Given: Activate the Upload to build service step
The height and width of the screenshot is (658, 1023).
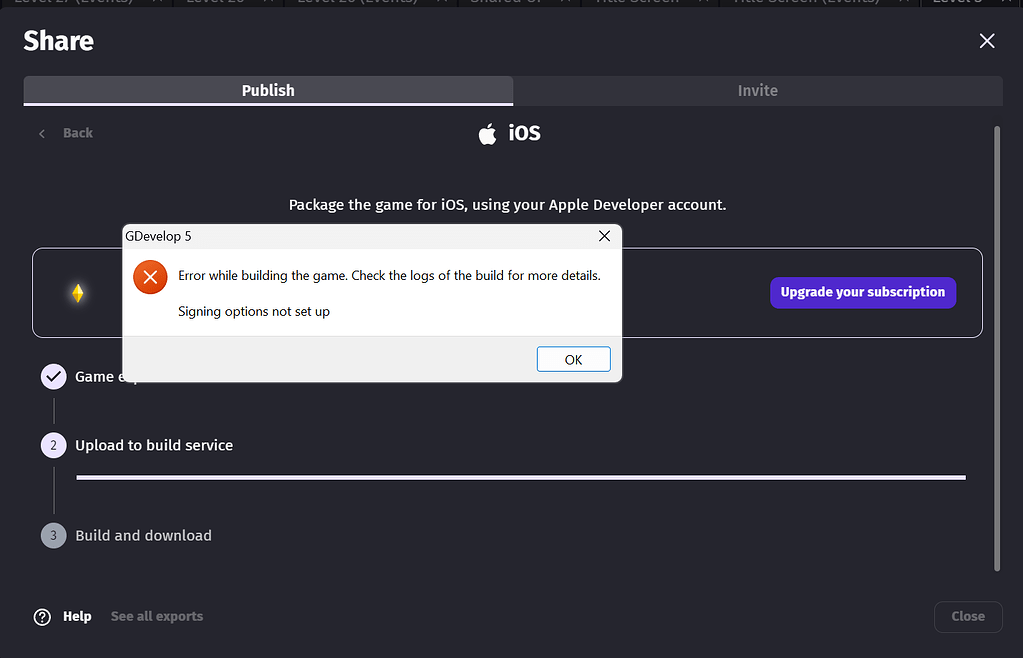Looking at the screenshot, I should [x=154, y=445].
